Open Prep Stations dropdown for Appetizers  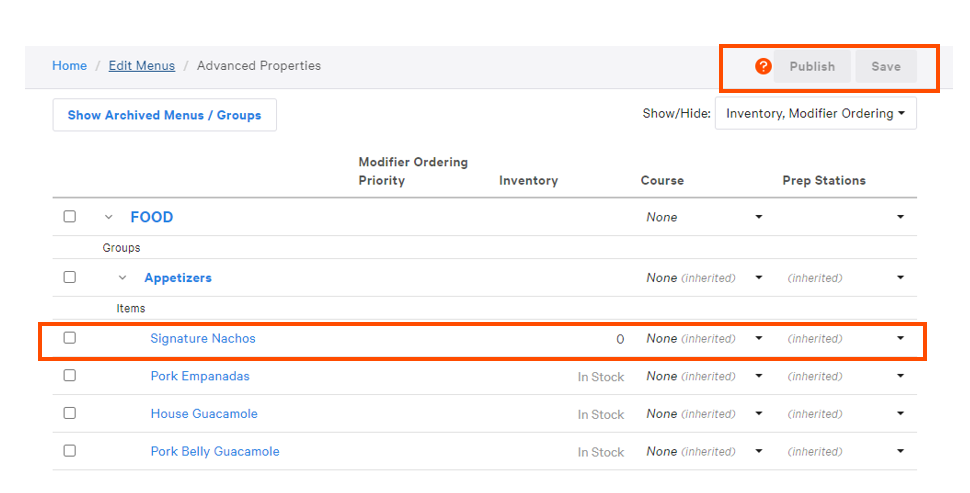(x=900, y=278)
